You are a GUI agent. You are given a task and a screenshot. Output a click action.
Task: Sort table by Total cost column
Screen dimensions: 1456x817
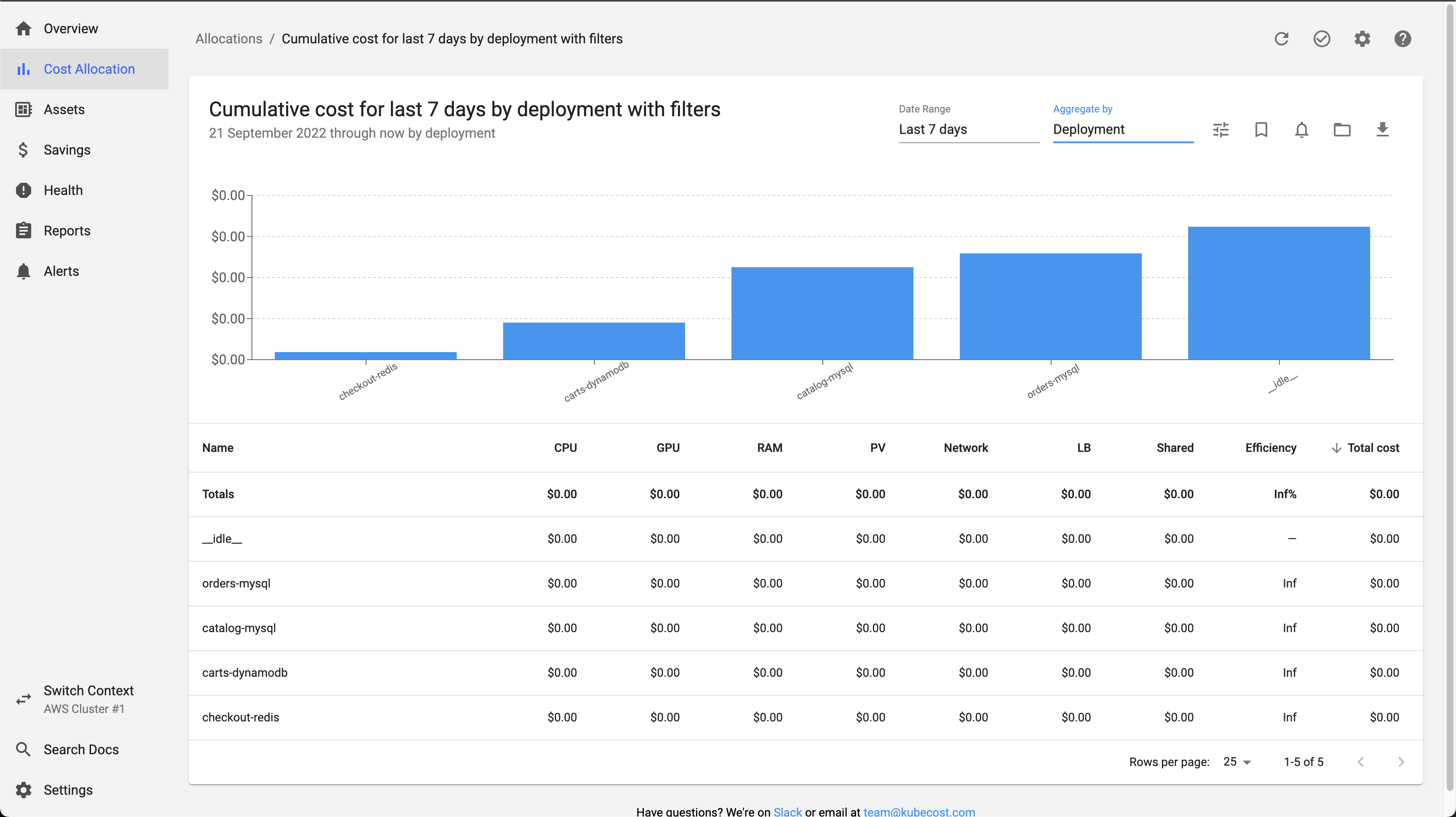(1372, 448)
